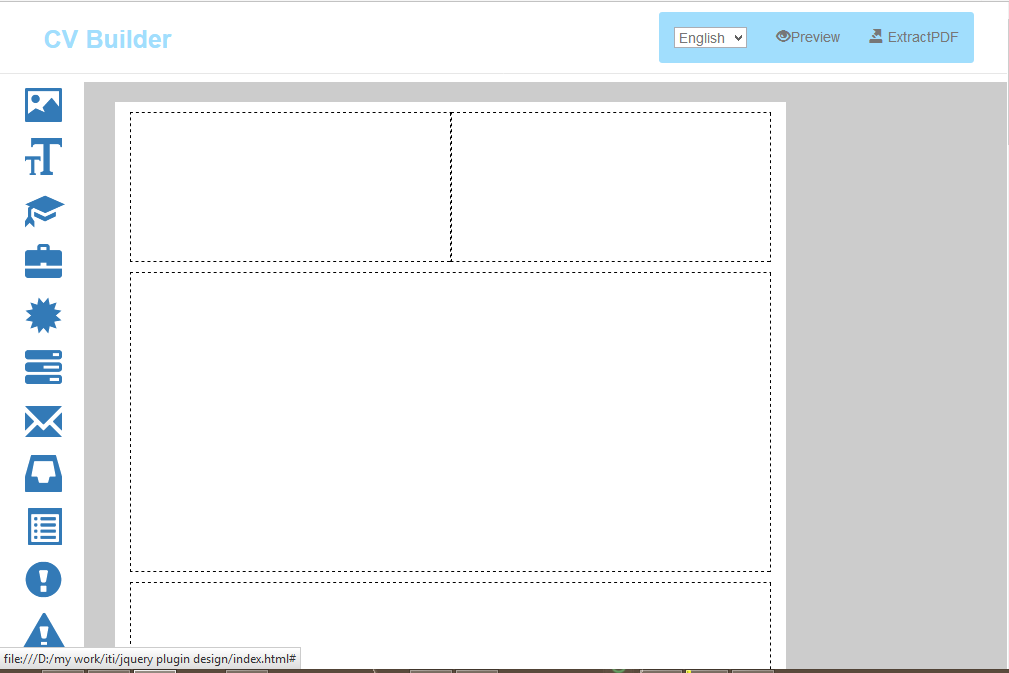Select the stacked server bars icon
The width and height of the screenshot is (1009, 673).
43,368
